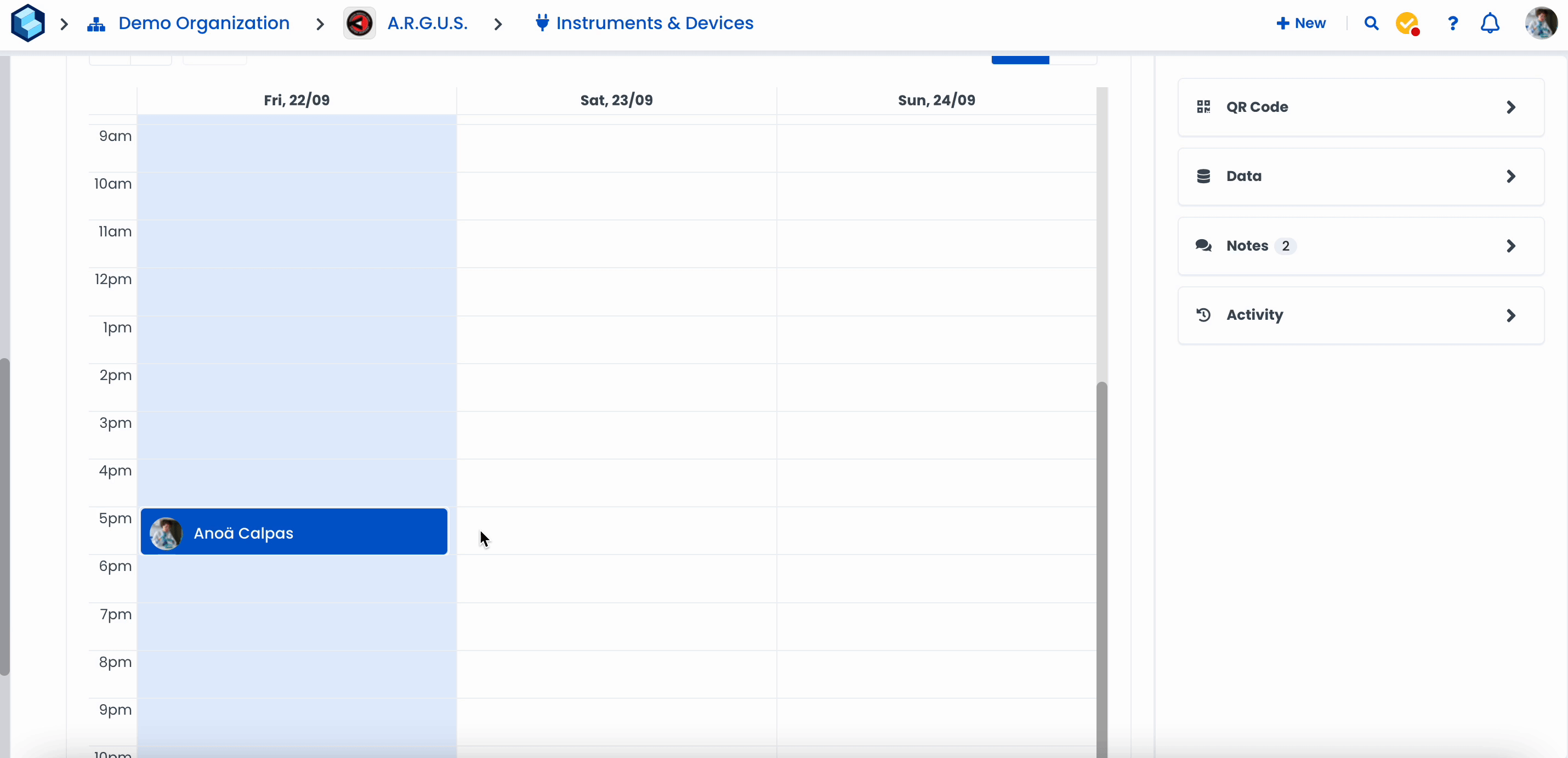The width and height of the screenshot is (1568, 758).
Task: Expand the Data section chevron
Action: (x=1510, y=177)
